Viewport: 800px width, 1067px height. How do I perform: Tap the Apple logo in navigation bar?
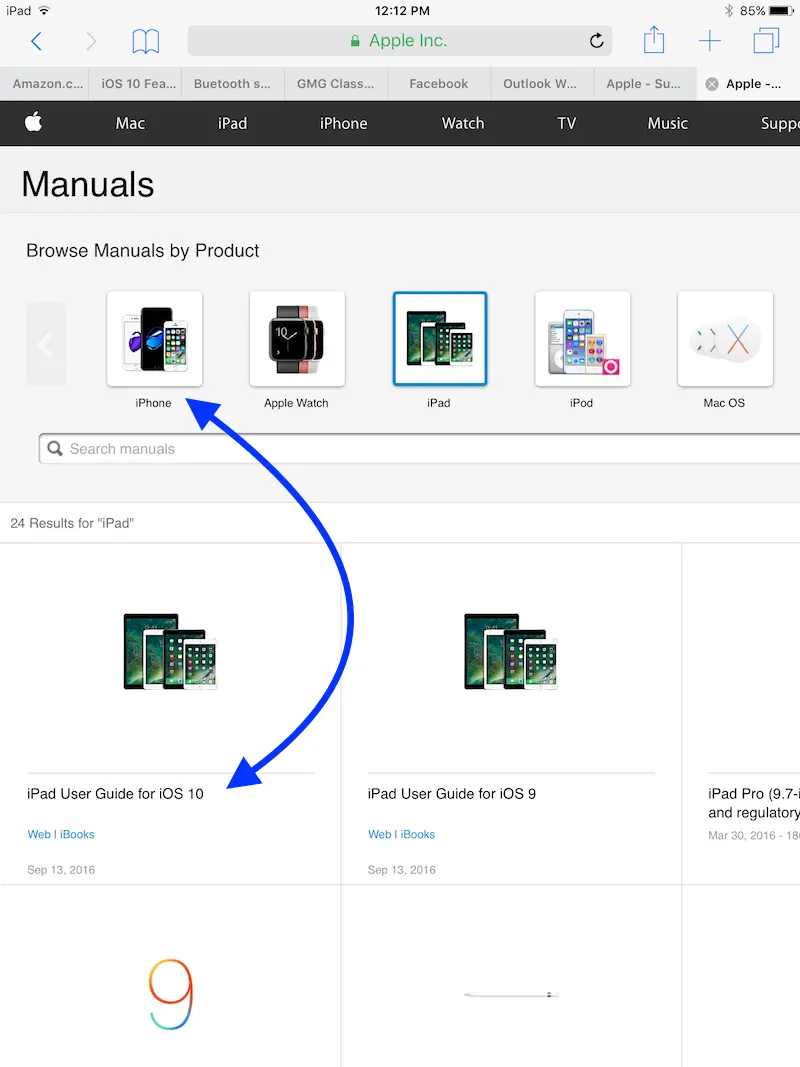[34, 123]
